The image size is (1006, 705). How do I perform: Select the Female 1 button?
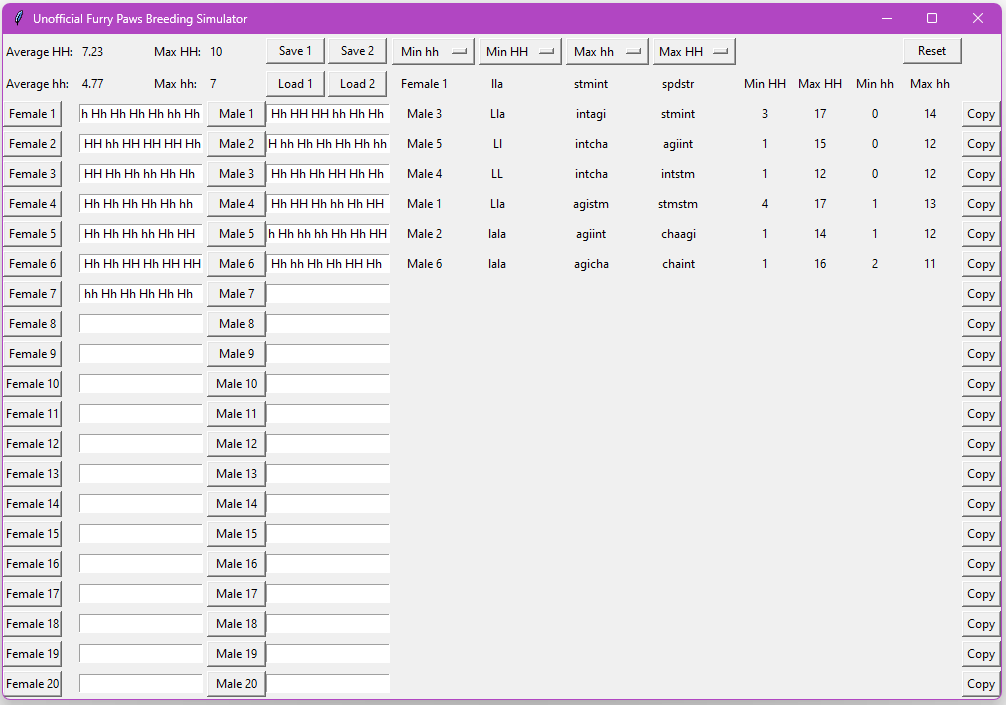(33, 114)
